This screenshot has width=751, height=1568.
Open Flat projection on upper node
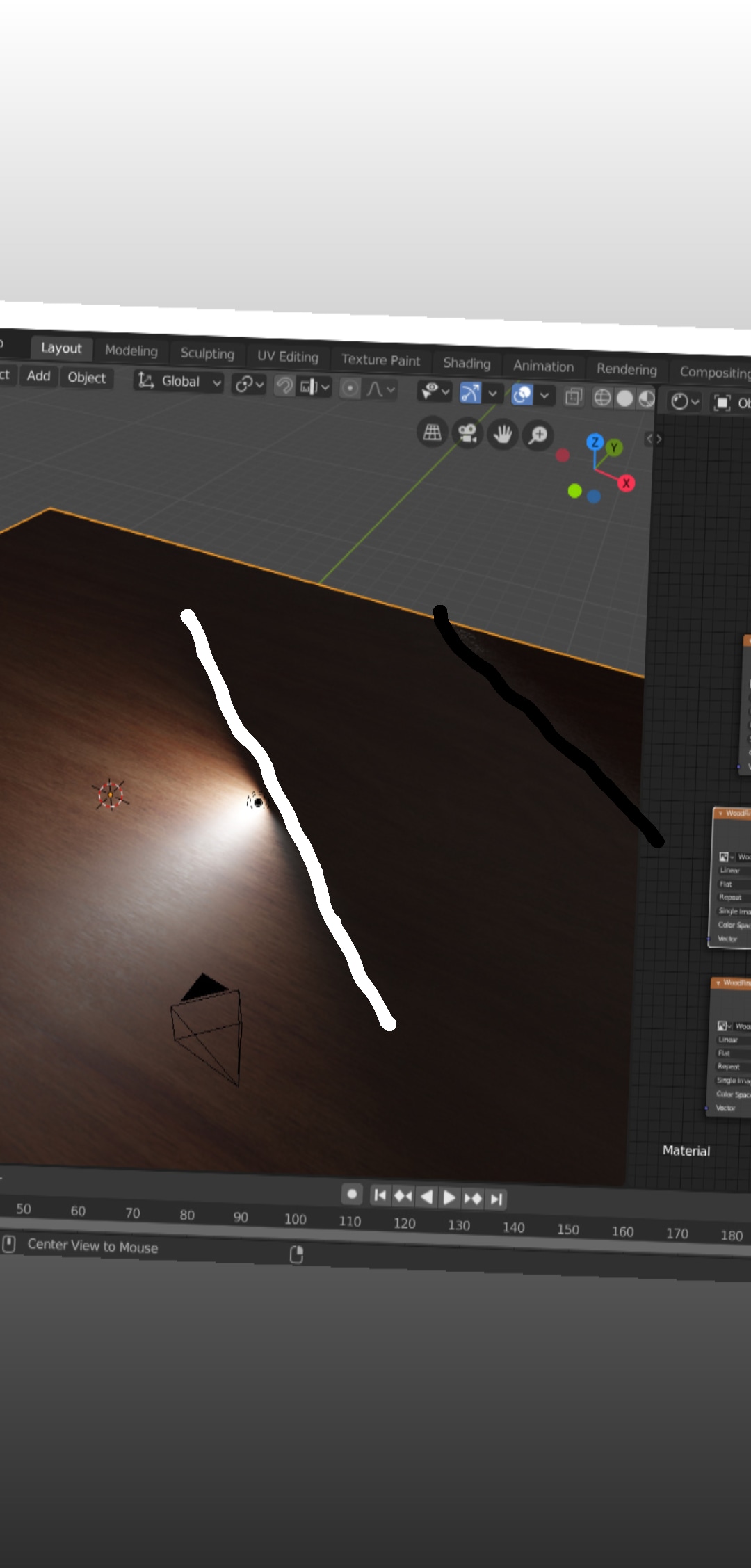(x=733, y=884)
